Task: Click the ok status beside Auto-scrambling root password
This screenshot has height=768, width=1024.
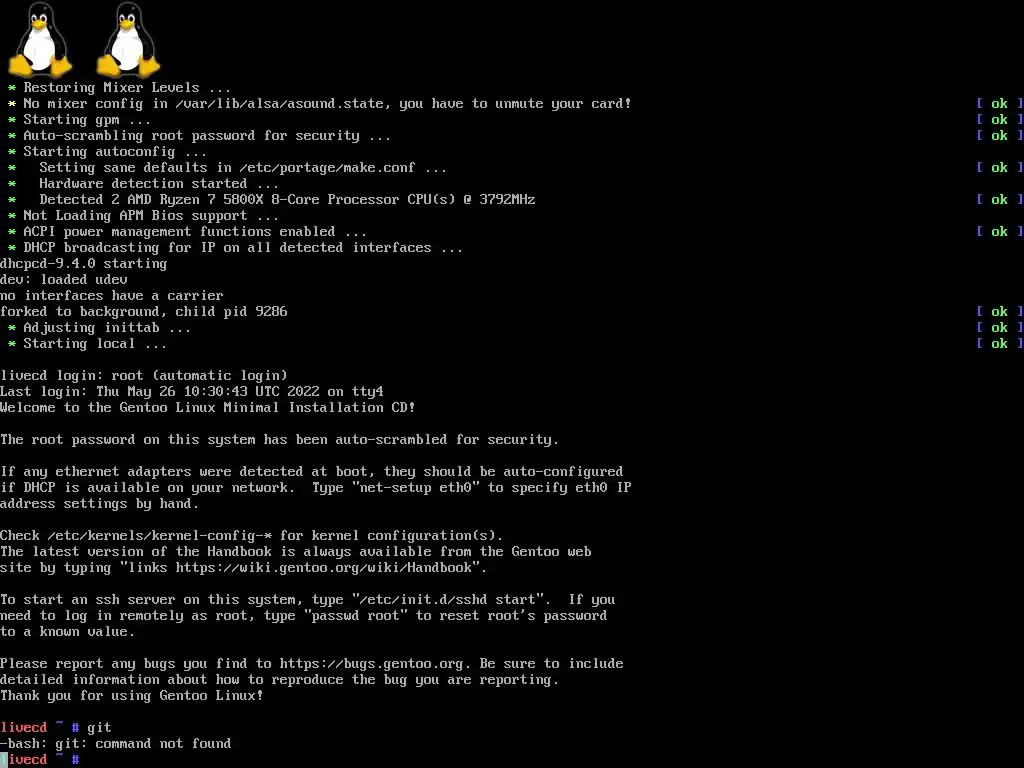Action: pos(999,136)
